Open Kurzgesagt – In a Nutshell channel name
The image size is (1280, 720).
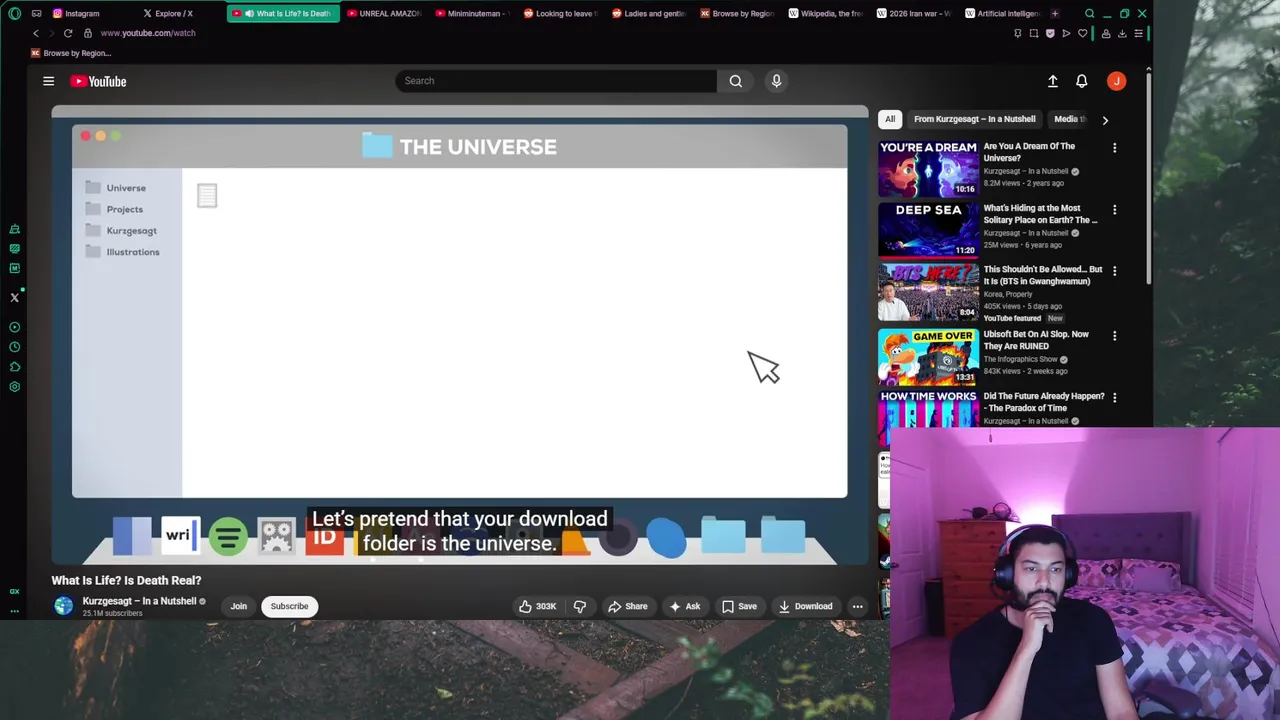(139, 601)
